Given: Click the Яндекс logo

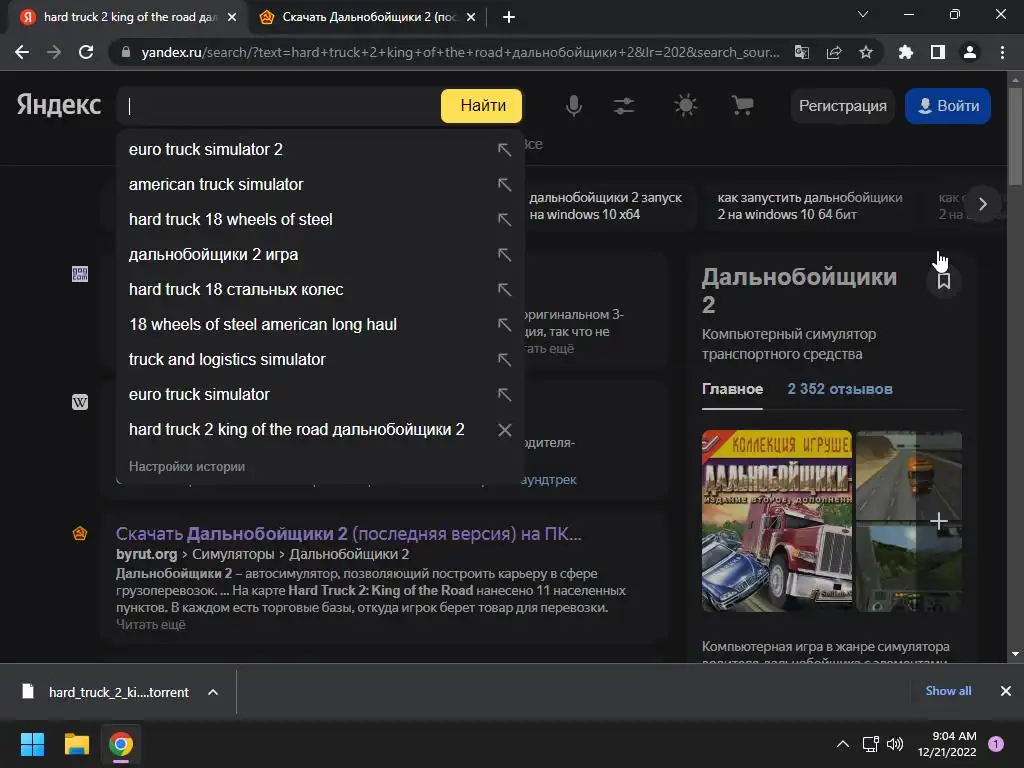Looking at the screenshot, I should (x=59, y=104).
